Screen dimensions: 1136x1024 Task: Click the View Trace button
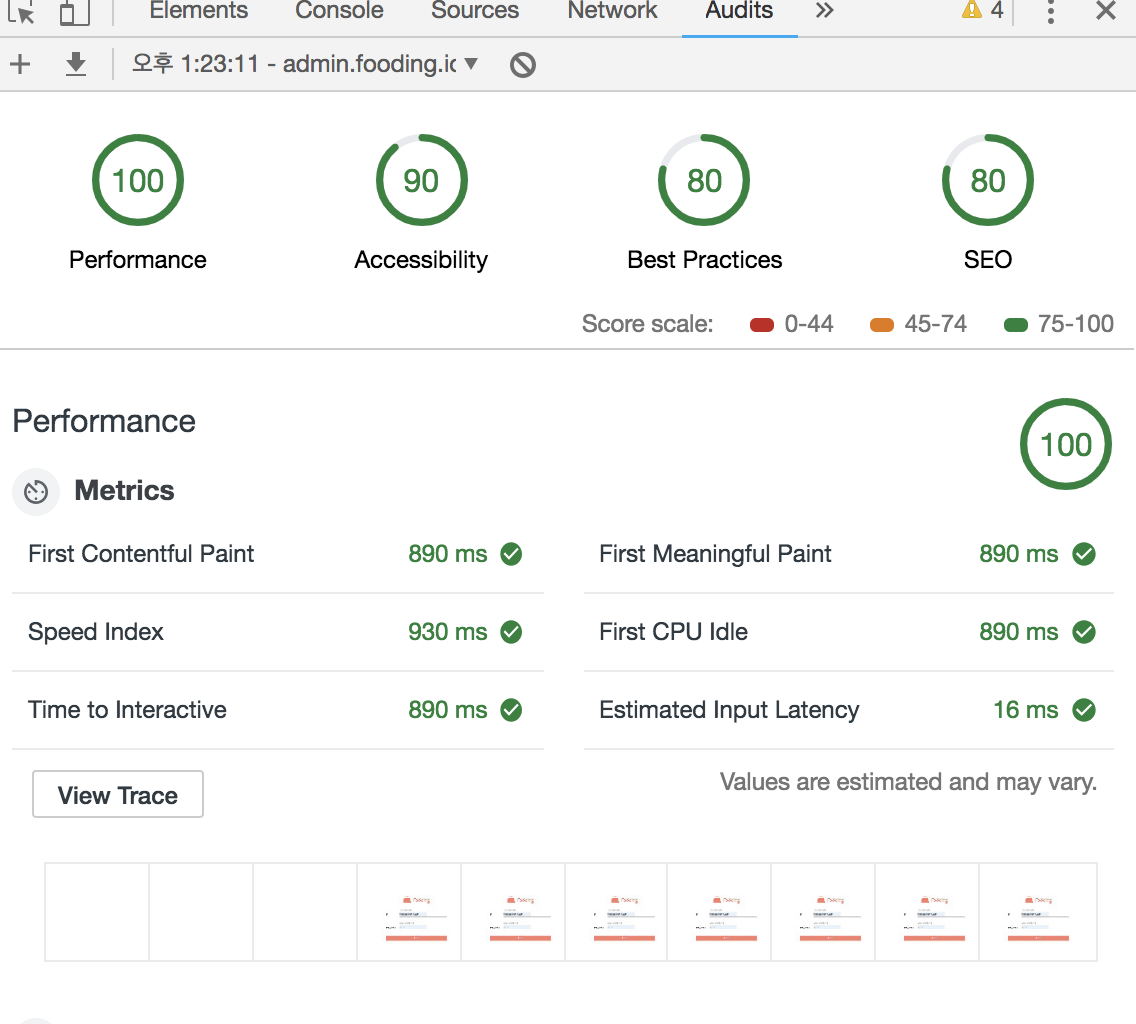tap(117, 795)
